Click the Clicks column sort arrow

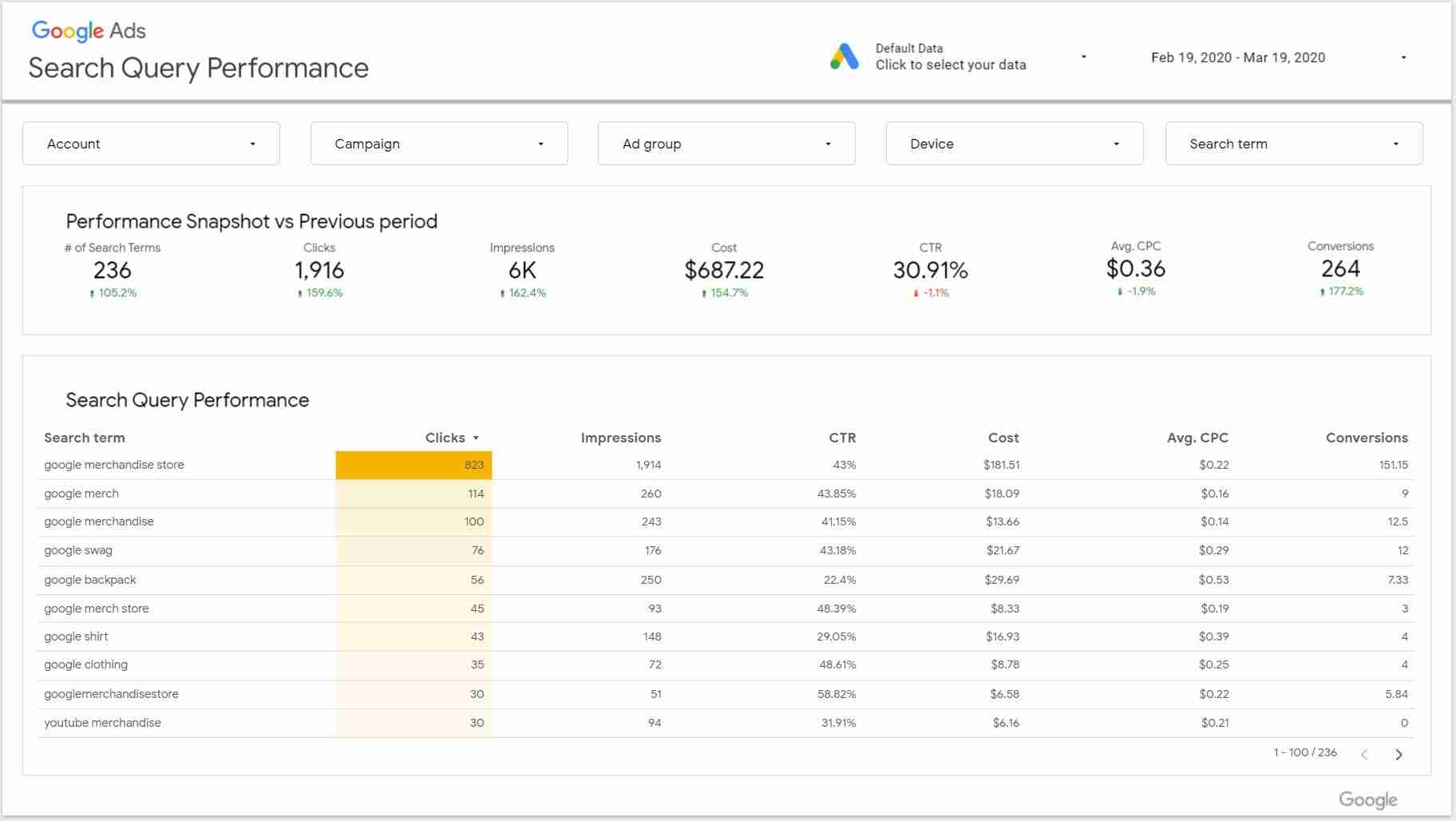pos(476,438)
